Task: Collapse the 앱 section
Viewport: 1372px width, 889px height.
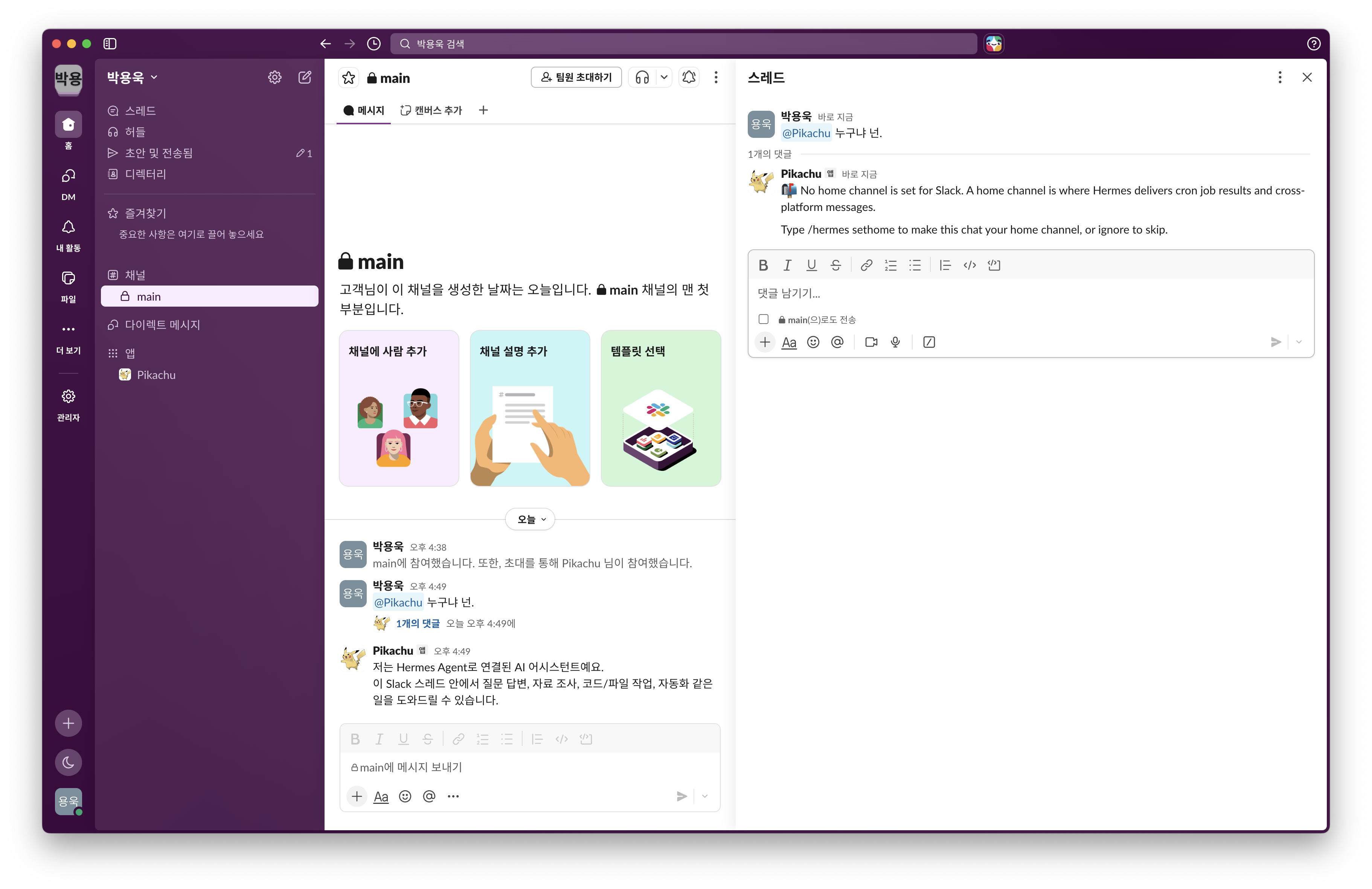Action: point(130,353)
